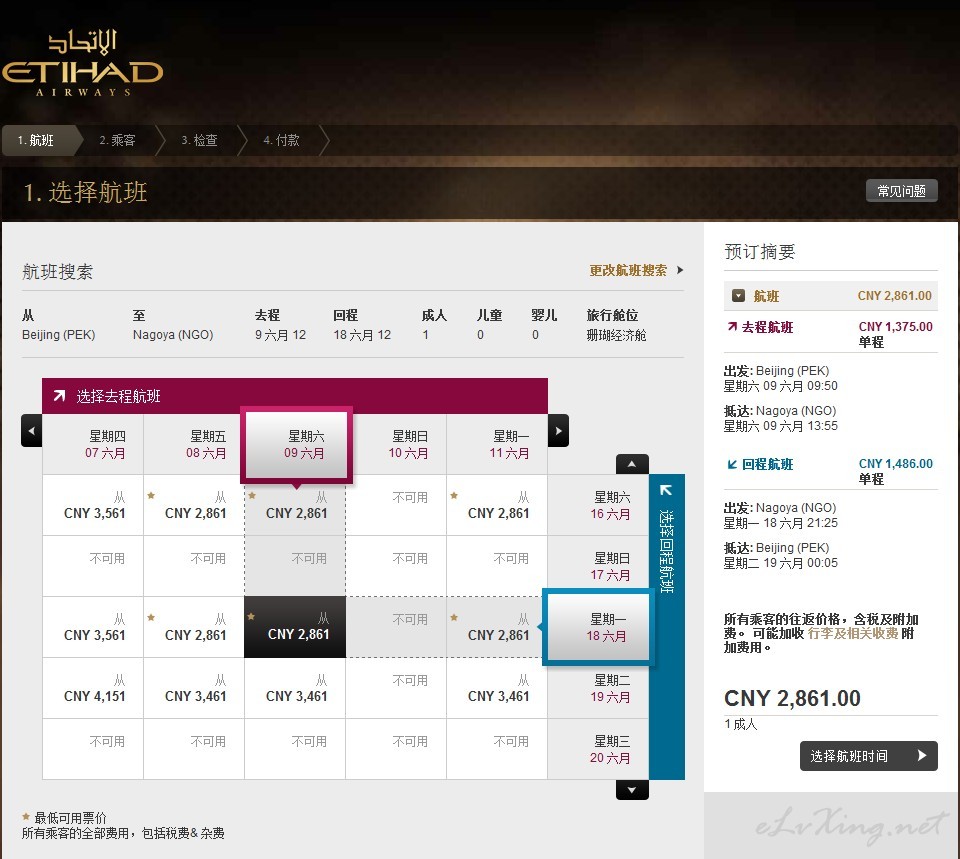The width and height of the screenshot is (960, 859).
Task: Click the 预订摘要 heading
Action: 760,252
